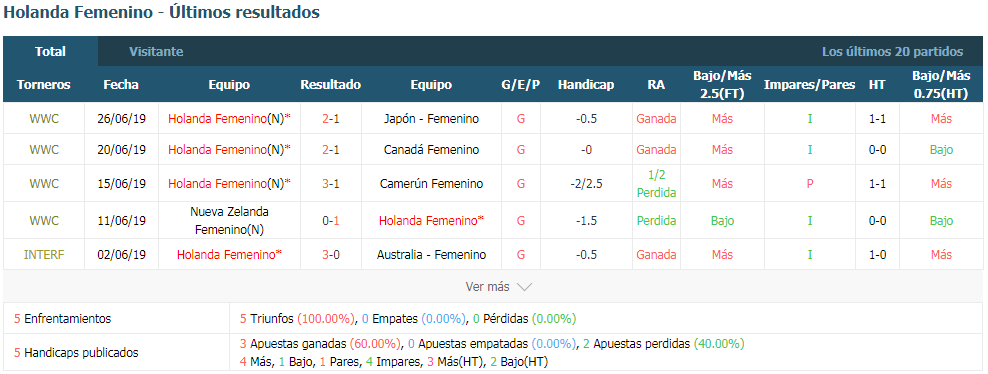The image size is (988, 374).
Task: Open Los últimos 20 partidos dropdown
Action: tap(892, 52)
